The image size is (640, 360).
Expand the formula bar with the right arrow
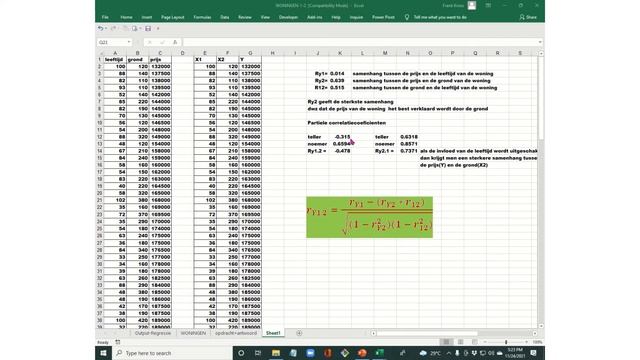(x=540, y=42)
